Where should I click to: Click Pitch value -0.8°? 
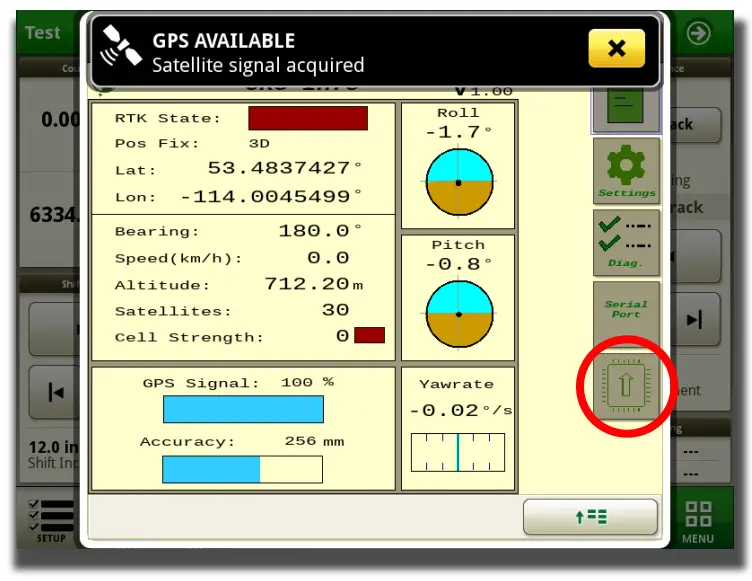(x=458, y=263)
